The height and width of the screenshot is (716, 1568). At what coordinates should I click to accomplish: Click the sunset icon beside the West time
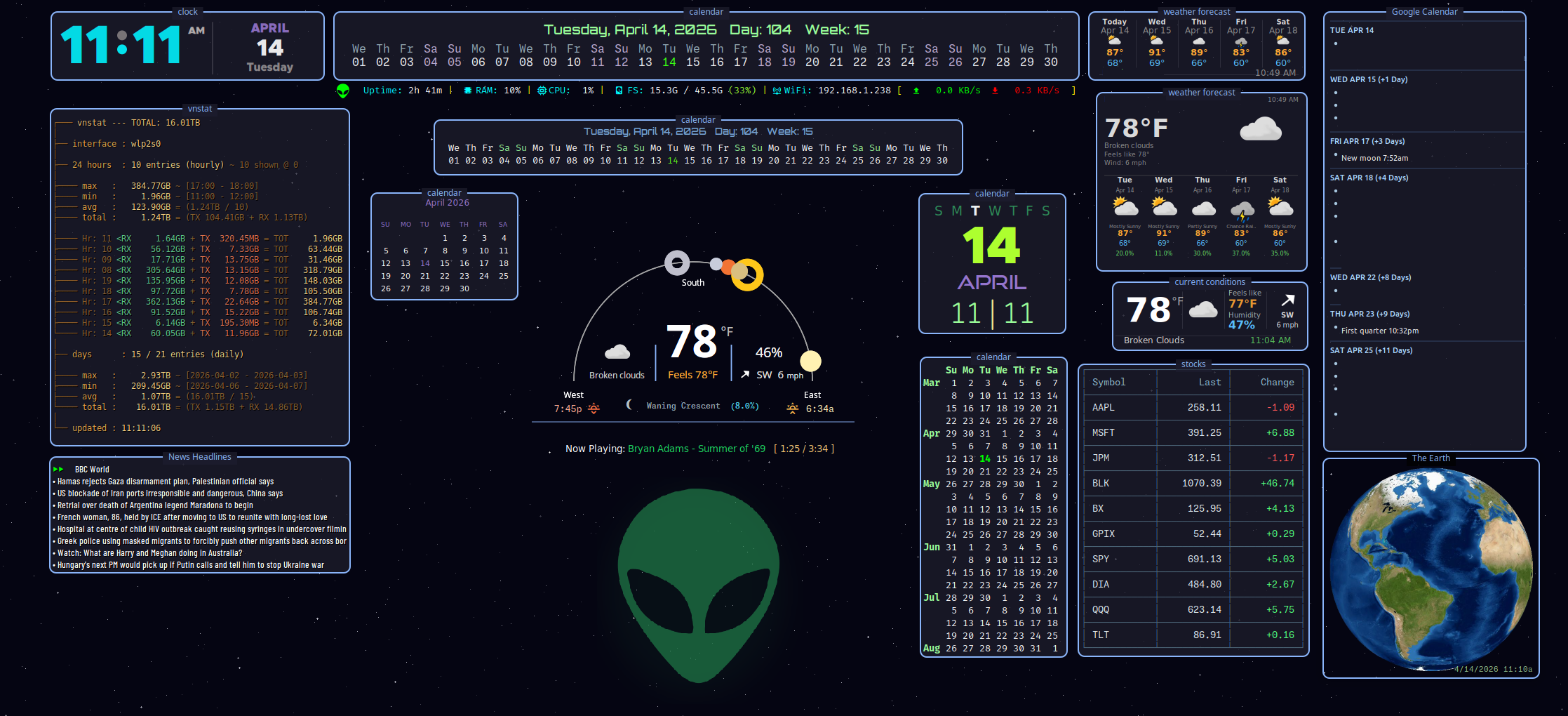pyautogui.click(x=594, y=406)
